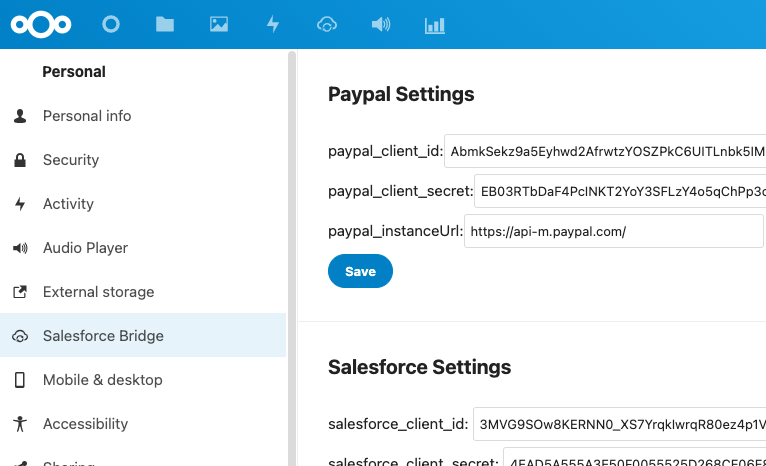
Task: Click the Salesforce Bridge cloud icon in sidebar
Action: (20, 336)
